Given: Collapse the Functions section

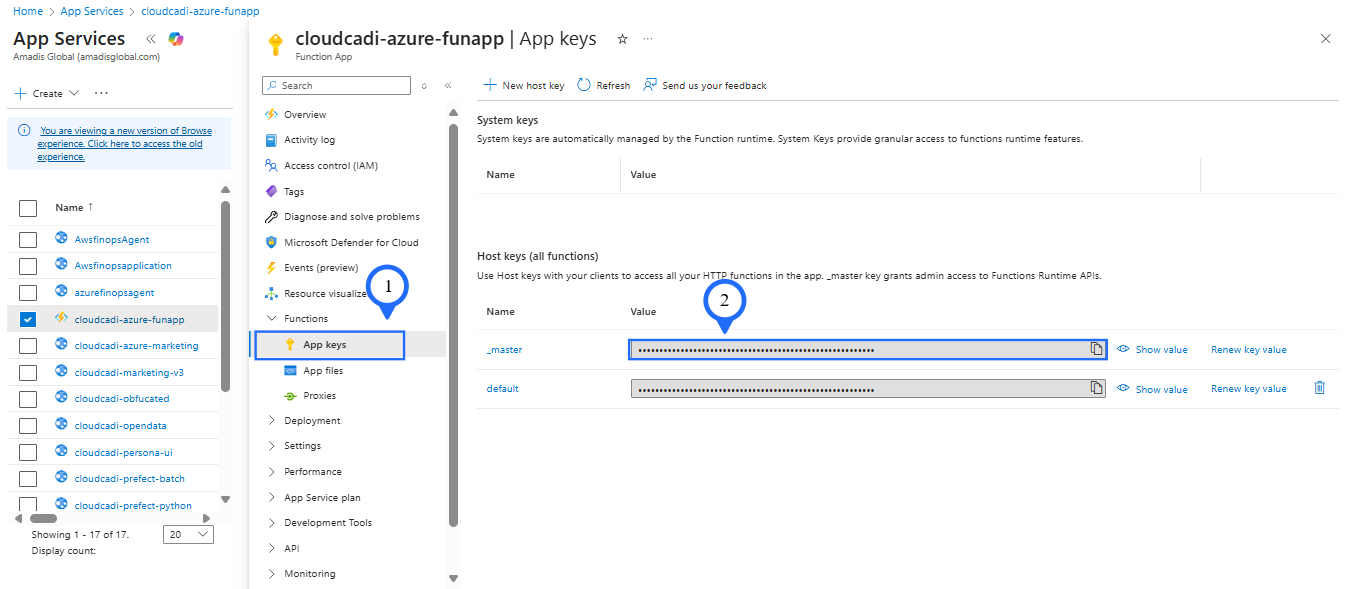Looking at the screenshot, I should 271,318.
